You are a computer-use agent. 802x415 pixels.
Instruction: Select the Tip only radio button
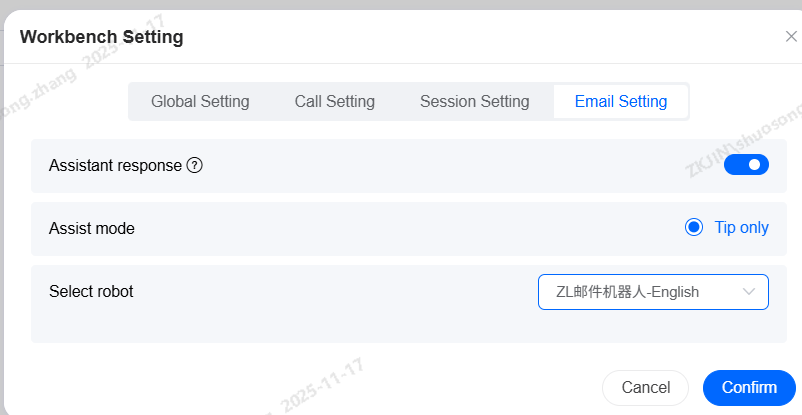pyautogui.click(x=694, y=228)
